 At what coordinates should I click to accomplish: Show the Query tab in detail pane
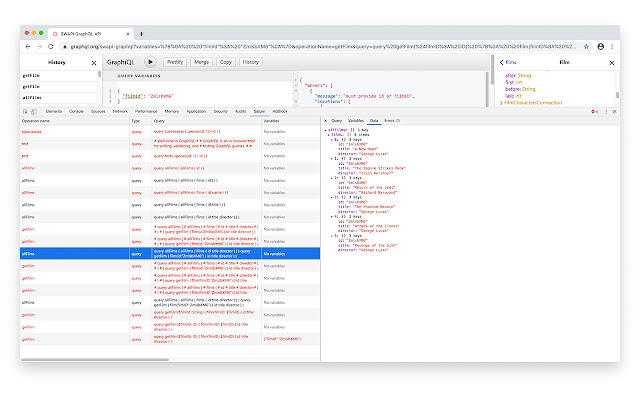[336, 121]
